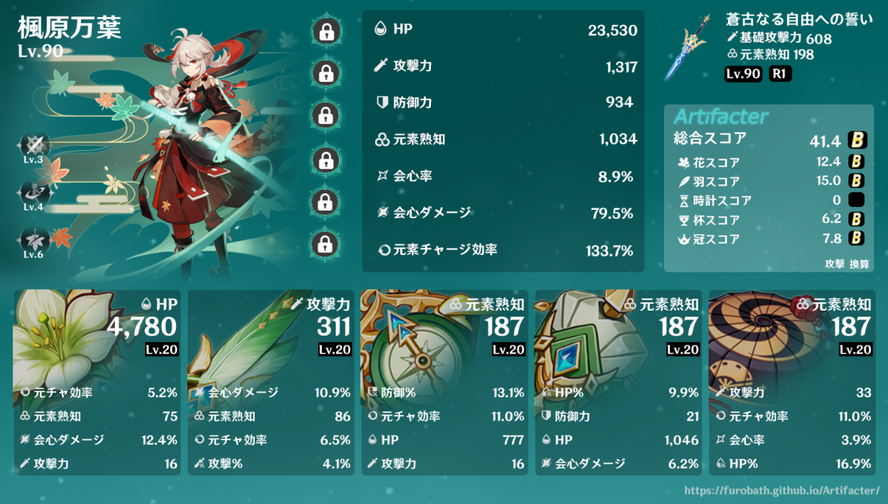Click the 元素熟知 stat row icon
This screenshot has width=888, height=504.
click(382, 139)
